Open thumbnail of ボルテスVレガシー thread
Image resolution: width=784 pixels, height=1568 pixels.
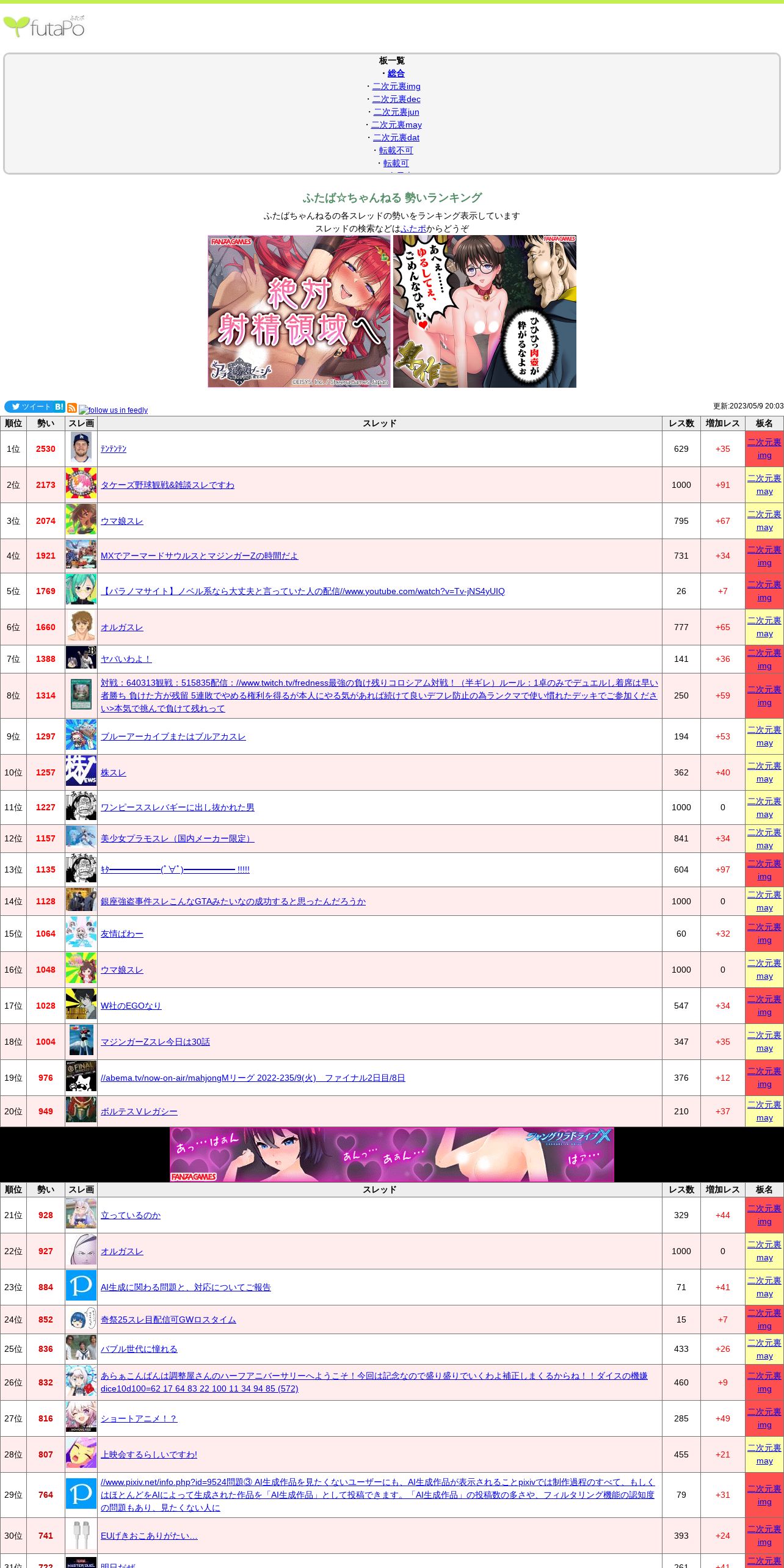(81, 1111)
